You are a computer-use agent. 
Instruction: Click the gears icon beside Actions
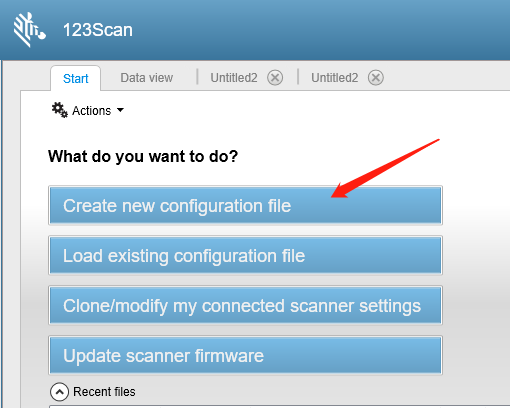tap(60, 110)
